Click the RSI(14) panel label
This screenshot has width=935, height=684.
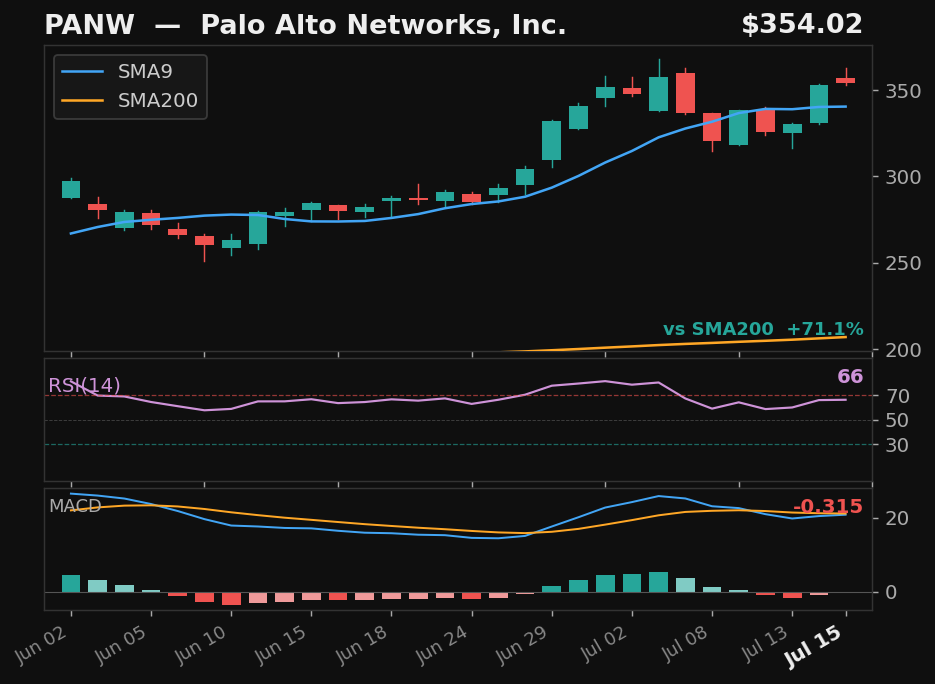coord(84,386)
